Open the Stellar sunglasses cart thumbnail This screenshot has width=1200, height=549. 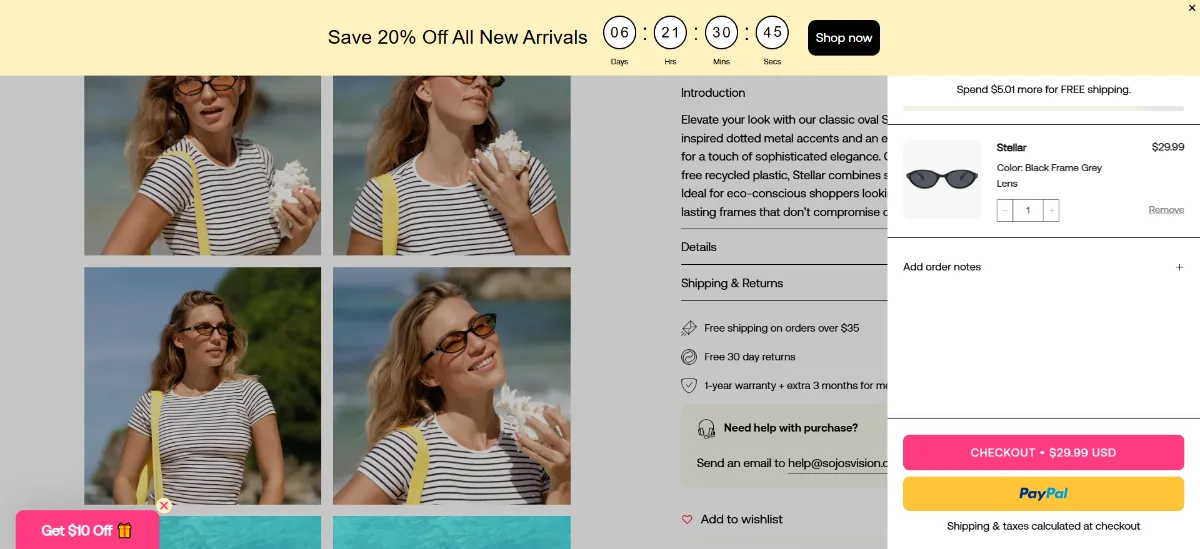942,179
